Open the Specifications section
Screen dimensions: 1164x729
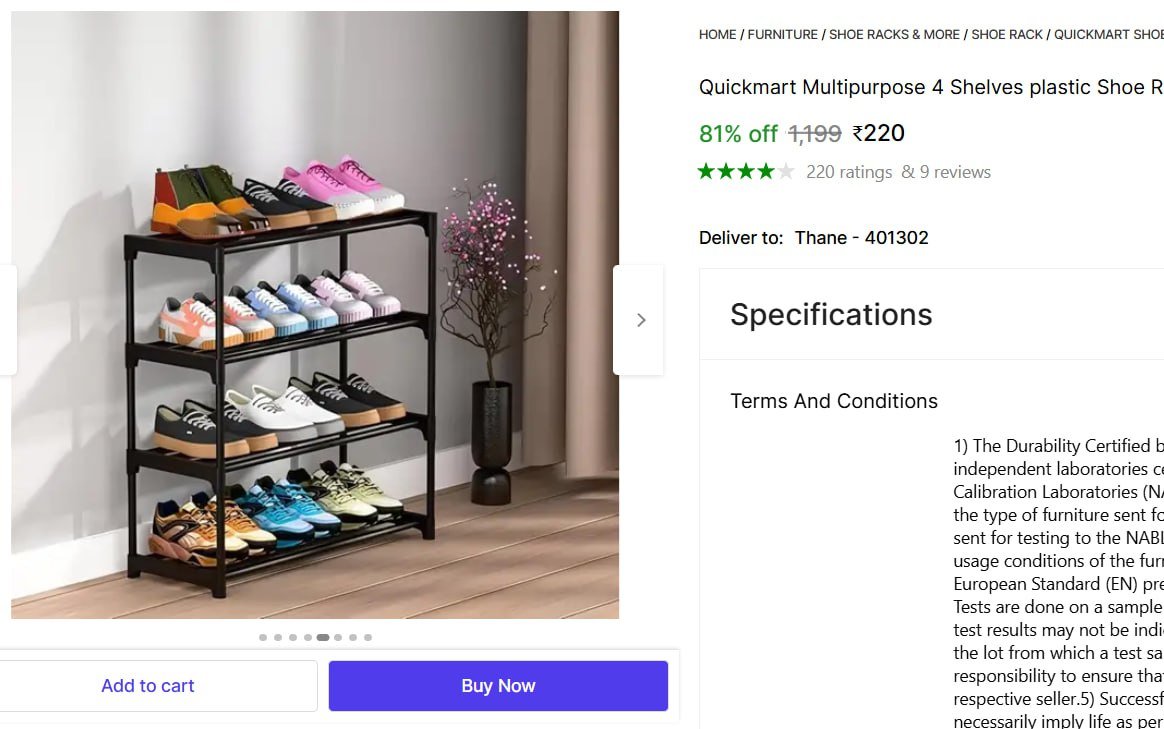[831, 313]
